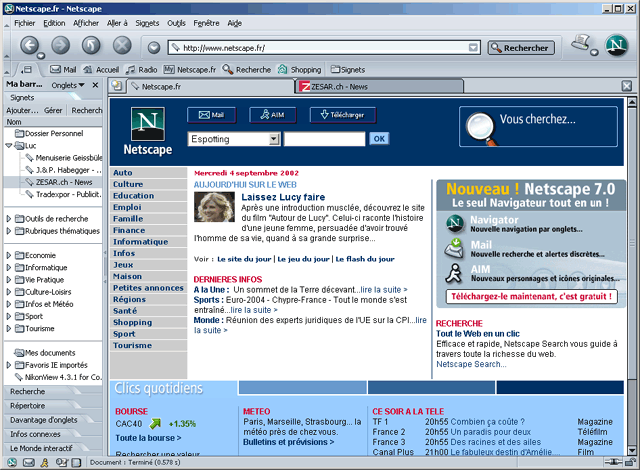
Task: Click the AIM button in page header
Action: [272, 115]
